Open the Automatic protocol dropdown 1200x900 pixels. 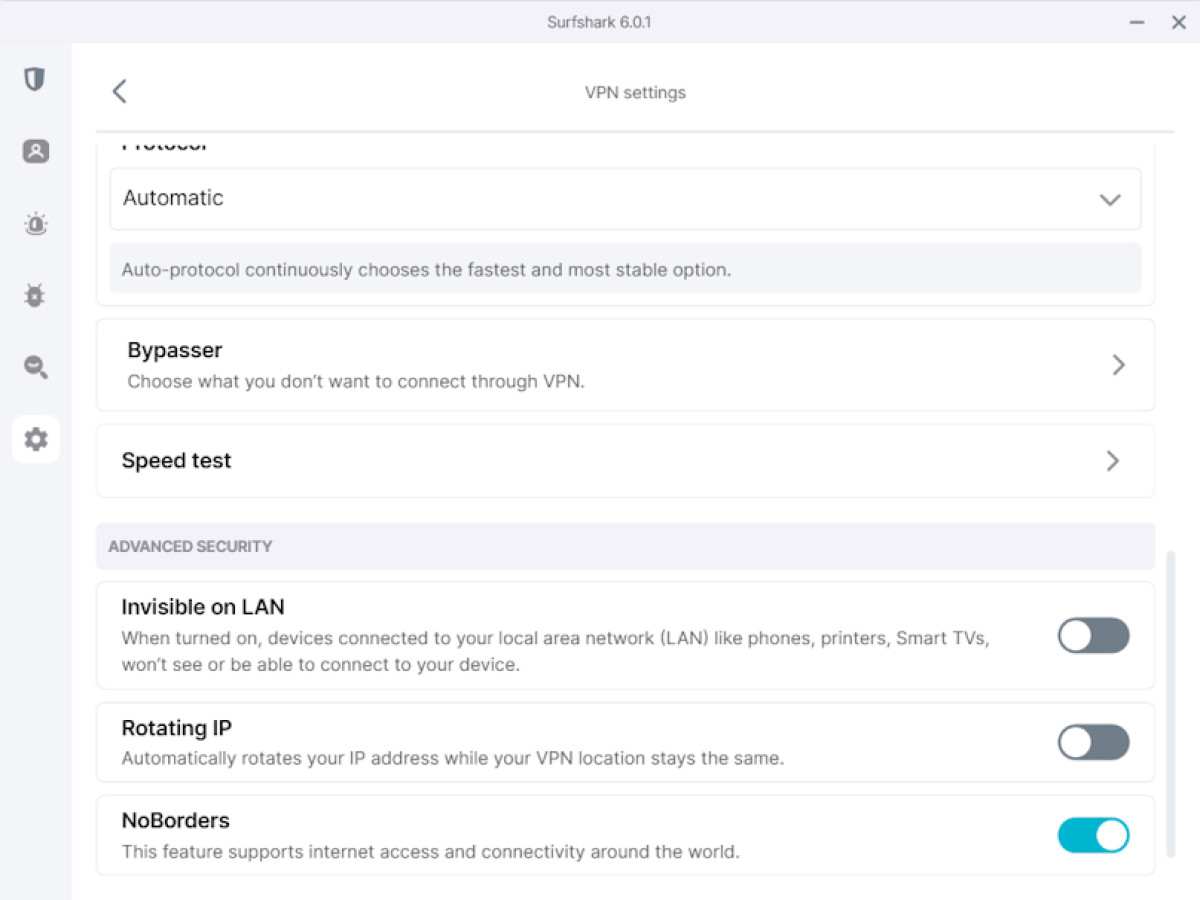click(625, 199)
